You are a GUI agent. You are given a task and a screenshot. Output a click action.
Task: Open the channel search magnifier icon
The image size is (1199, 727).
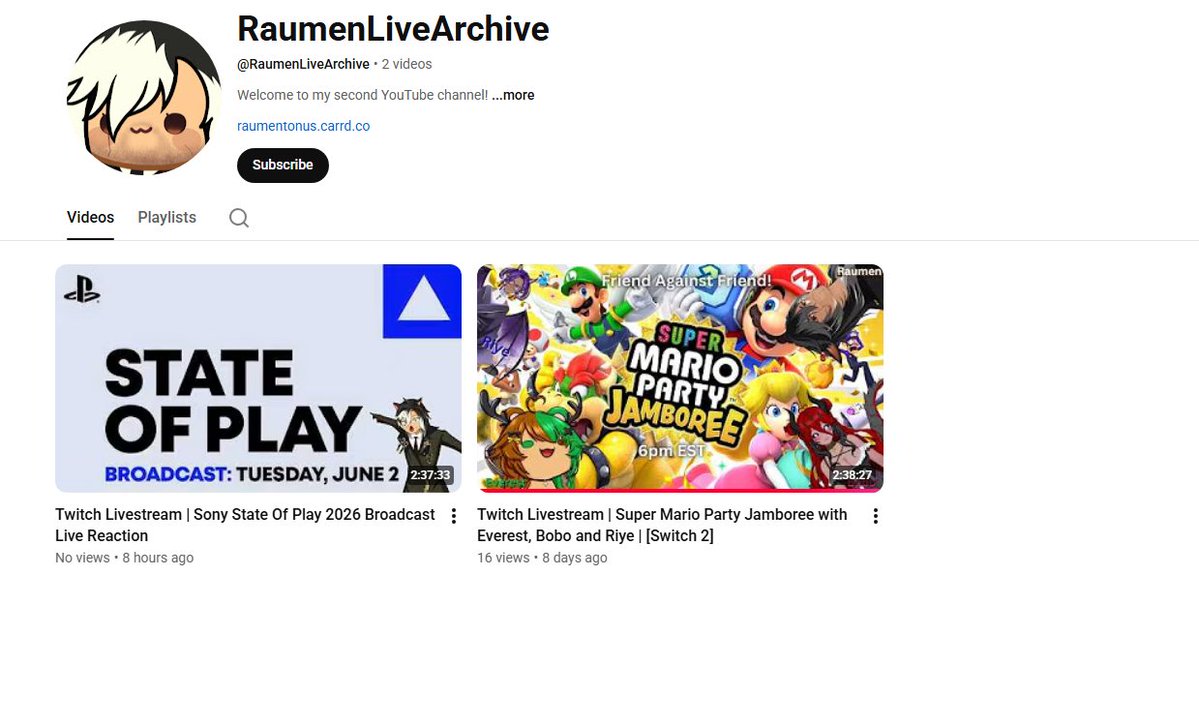(239, 218)
